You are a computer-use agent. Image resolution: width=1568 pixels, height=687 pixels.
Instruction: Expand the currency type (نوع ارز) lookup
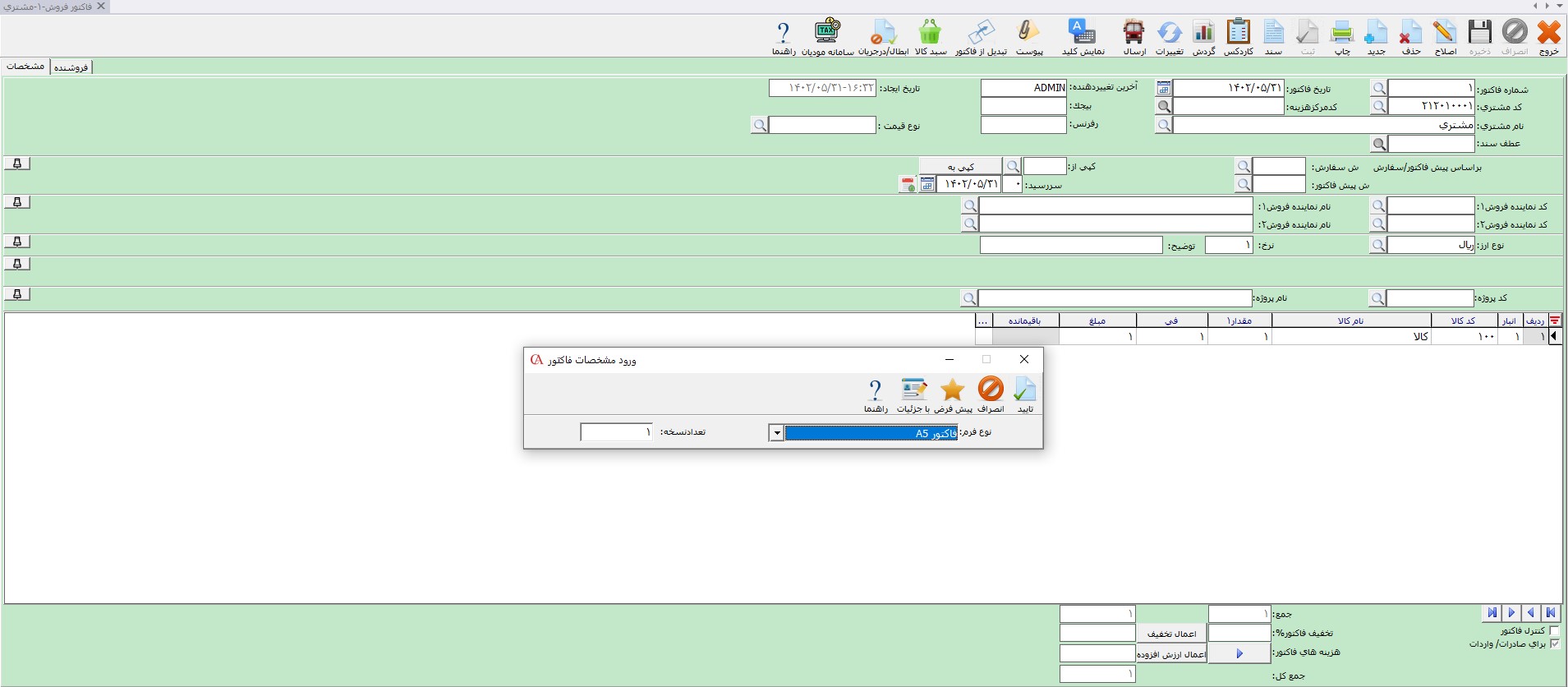point(1378,245)
